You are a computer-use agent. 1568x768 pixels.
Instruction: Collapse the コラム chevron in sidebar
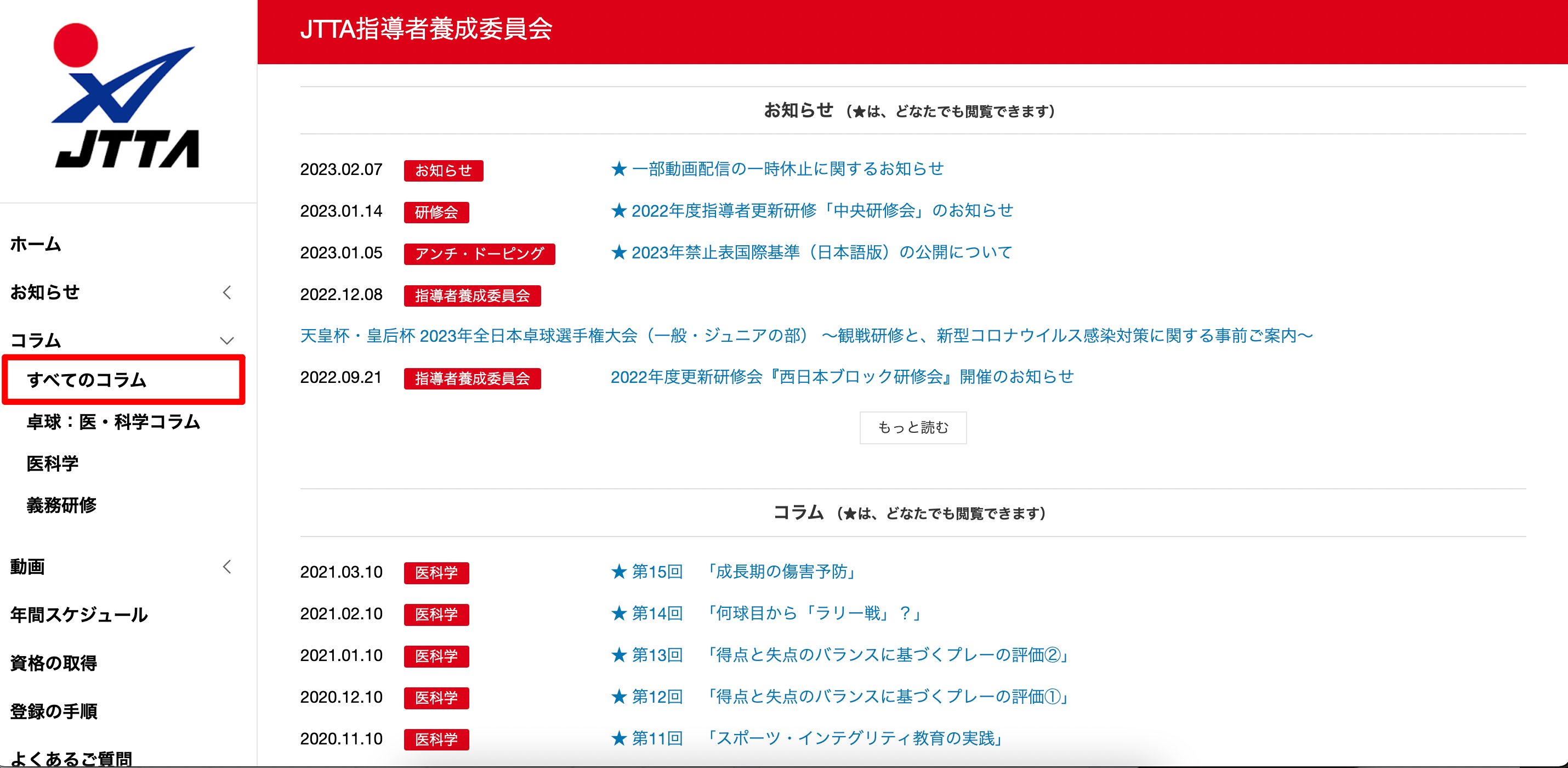[227, 341]
